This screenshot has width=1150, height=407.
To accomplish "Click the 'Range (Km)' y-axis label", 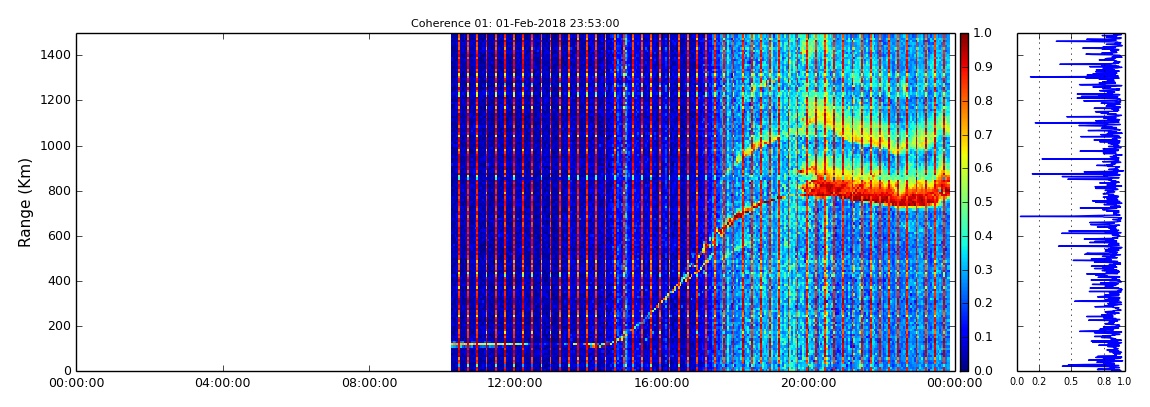I will tap(25, 202).
